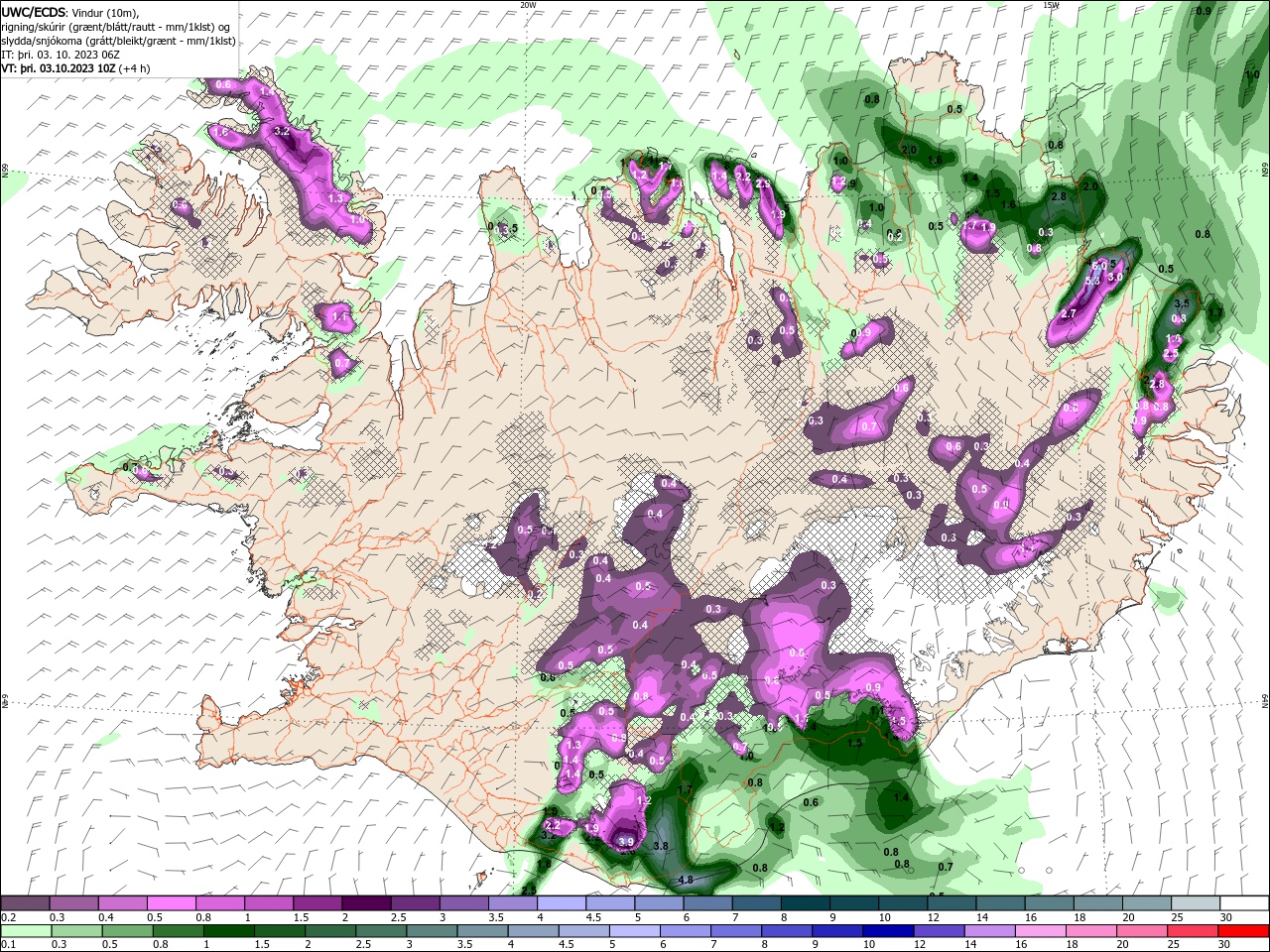Viewport: 1270px width, 952px height.
Task: Choose the dark purple 2 mm snow swatch
Action: pos(366,903)
